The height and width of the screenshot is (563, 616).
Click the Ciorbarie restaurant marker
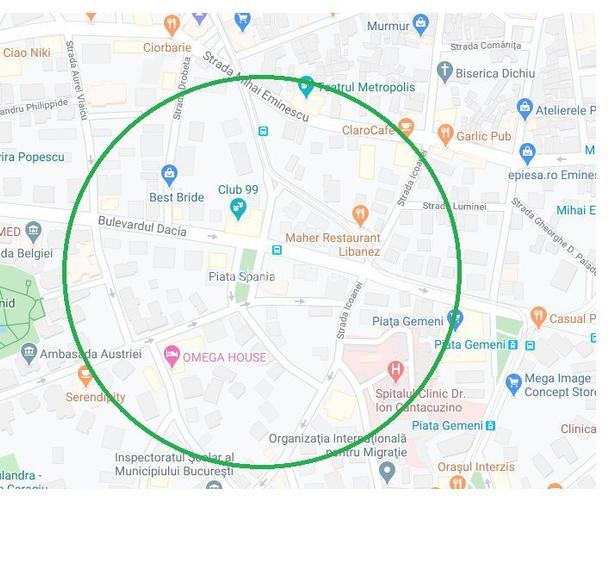click(x=172, y=25)
